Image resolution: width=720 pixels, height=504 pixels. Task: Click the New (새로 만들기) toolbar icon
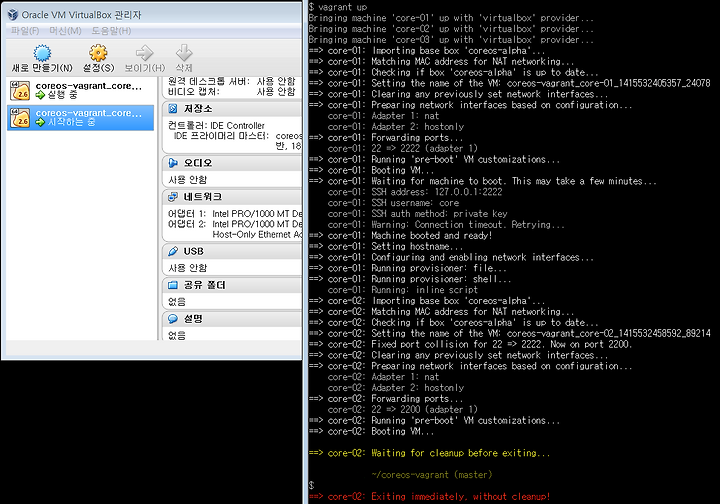pyautogui.click(x=42, y=53)
